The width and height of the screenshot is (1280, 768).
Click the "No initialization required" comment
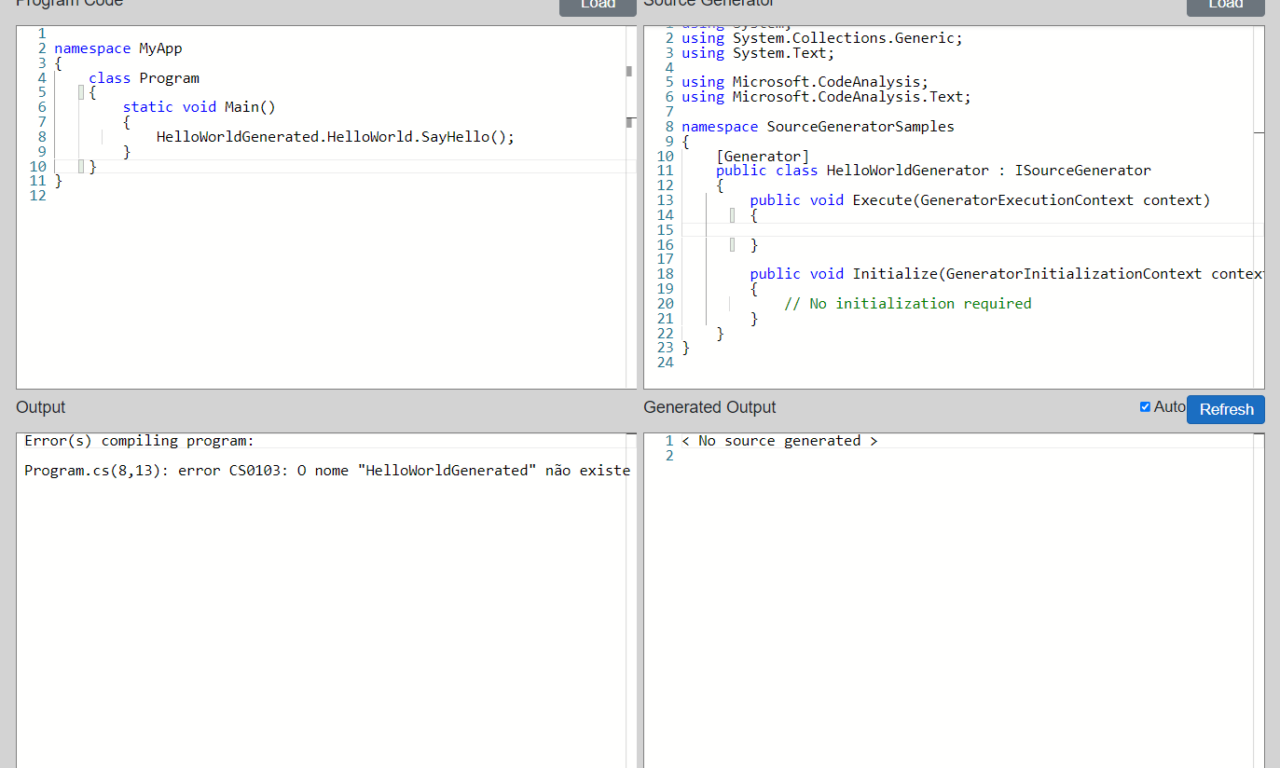[907, 304]
